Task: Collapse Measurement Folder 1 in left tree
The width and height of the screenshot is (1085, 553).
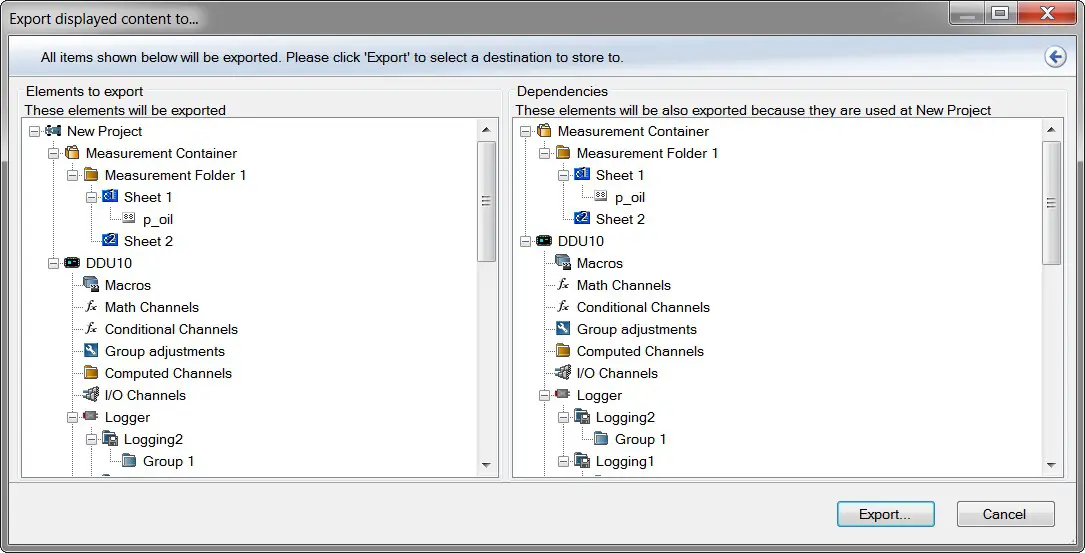Action: 72,175
